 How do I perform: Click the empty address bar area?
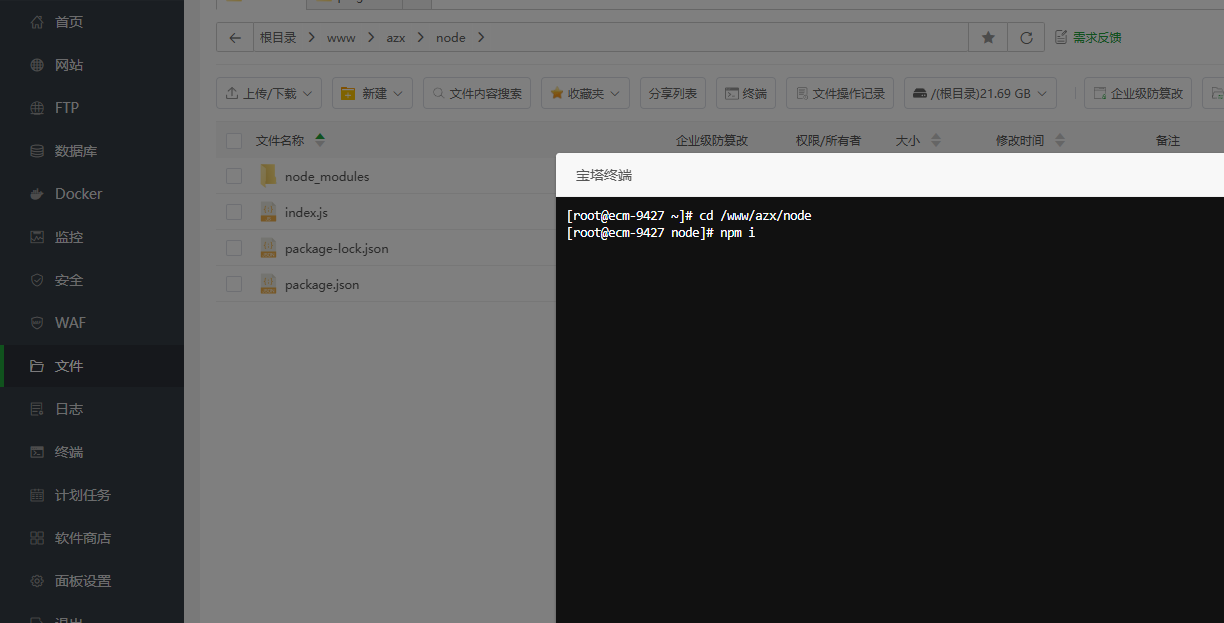click(730, 37)
